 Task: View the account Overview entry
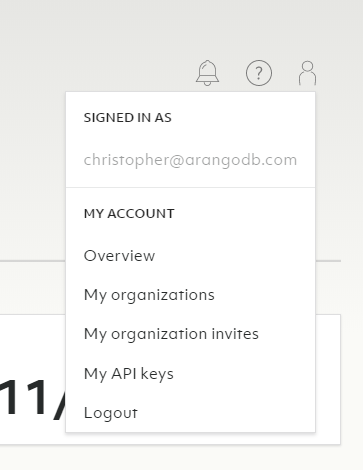click(190, 256)
